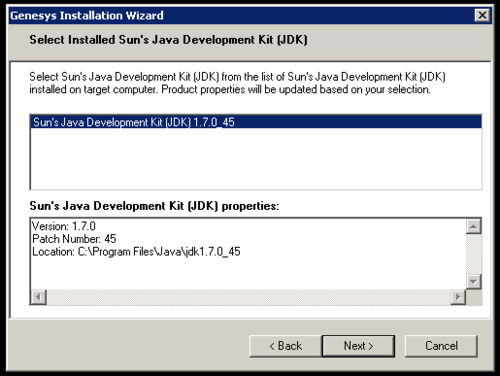Click the 'Patch Number: 45' line
Image resolution: width=500 pixels, height=376 pixels.
[x=74, y=239]
